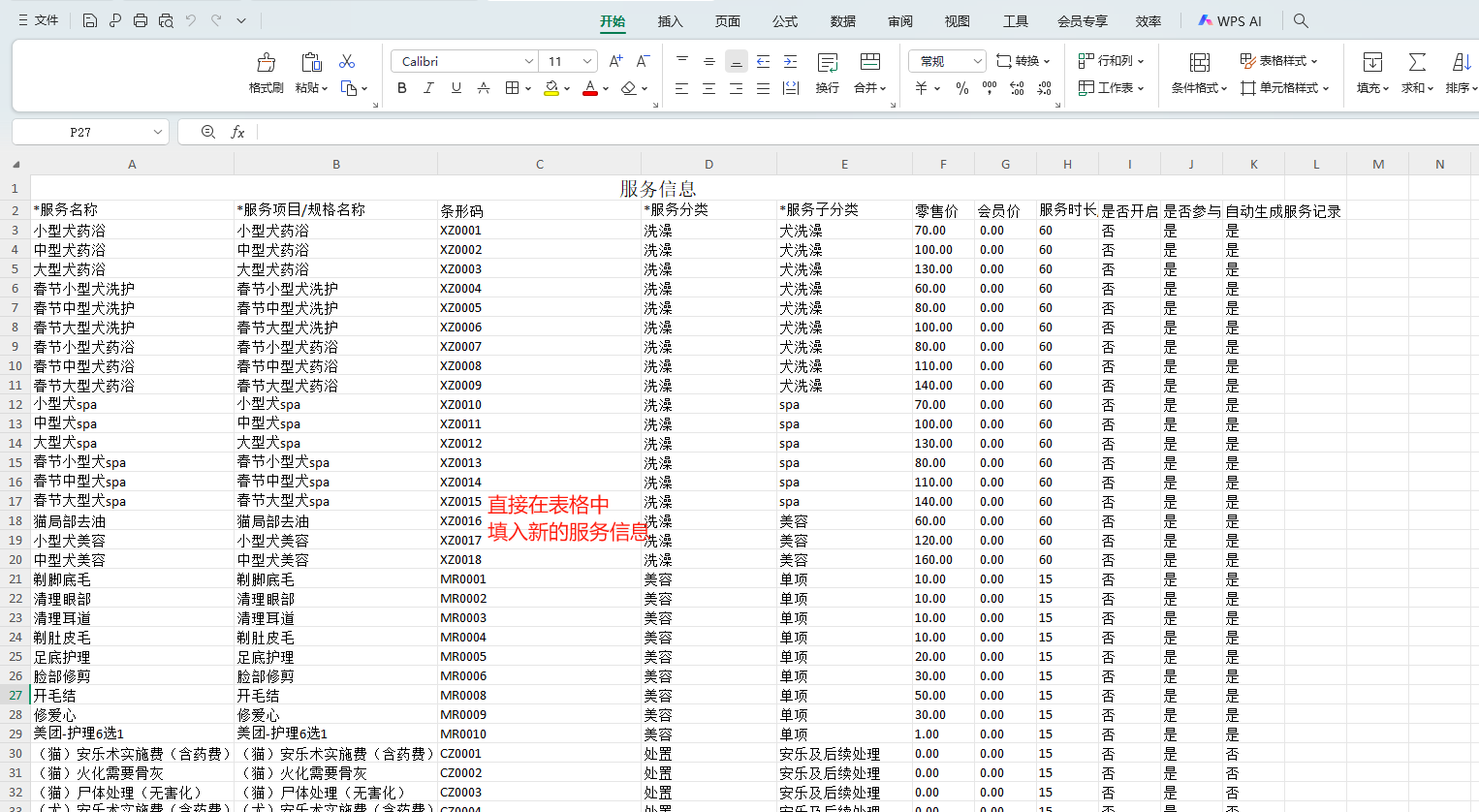Switch to the 视图 View tab
Screen dimensions: 1479x812
pyautogui.click(x=958, y=21)
